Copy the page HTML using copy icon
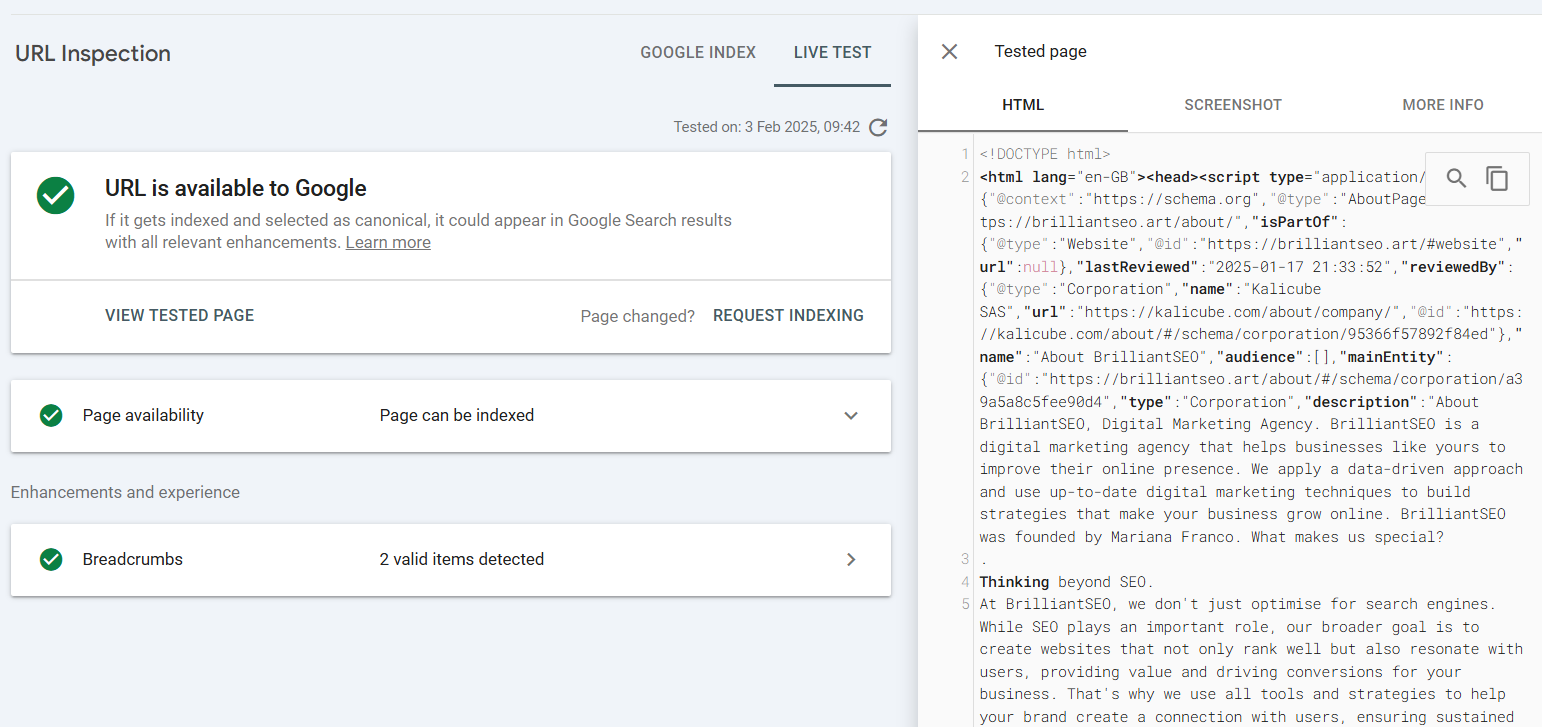The width and height of the screenshot is (1542, 727). (x=1497, y=178)
